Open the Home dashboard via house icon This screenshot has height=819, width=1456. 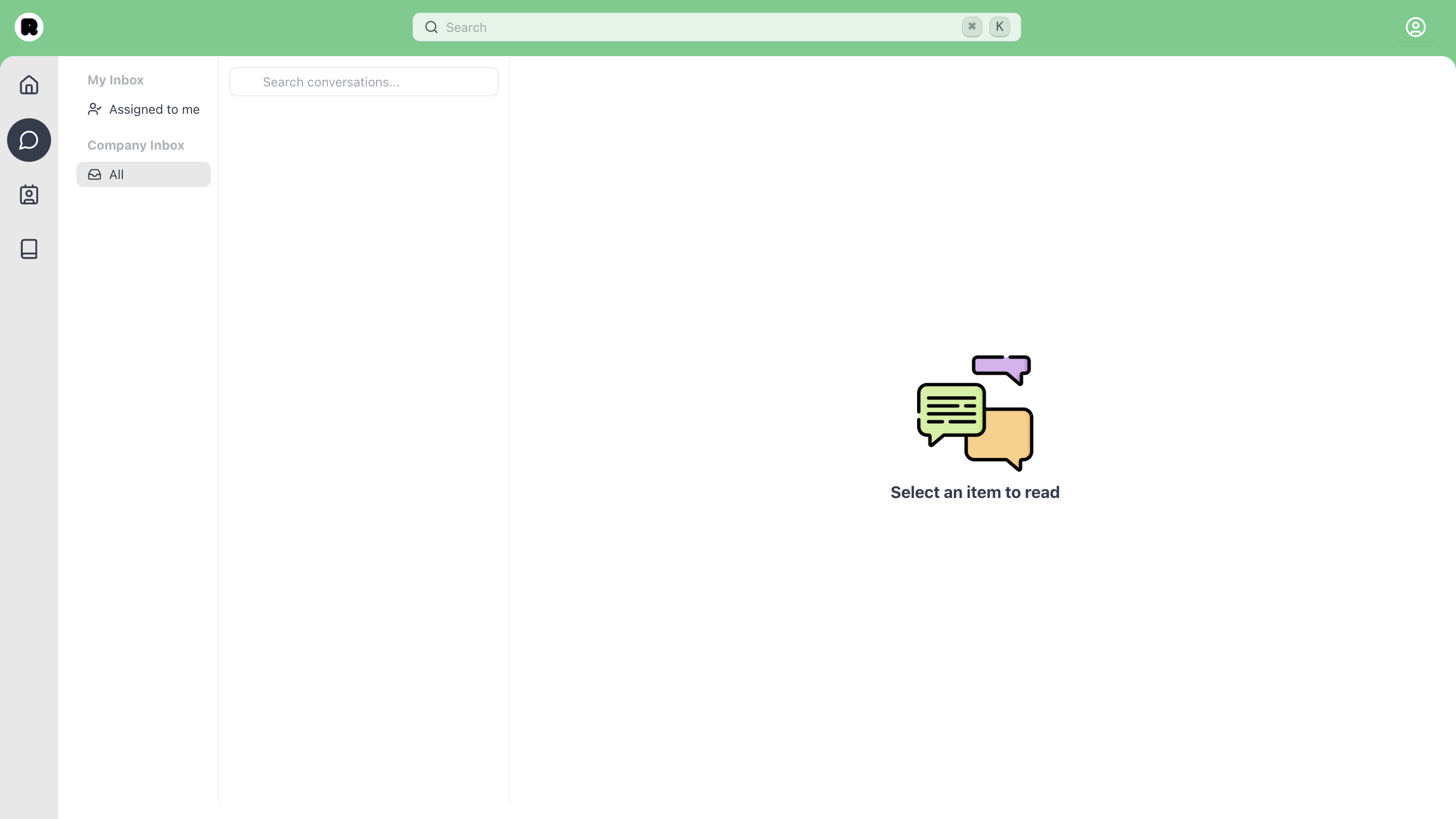coord(29,85)
